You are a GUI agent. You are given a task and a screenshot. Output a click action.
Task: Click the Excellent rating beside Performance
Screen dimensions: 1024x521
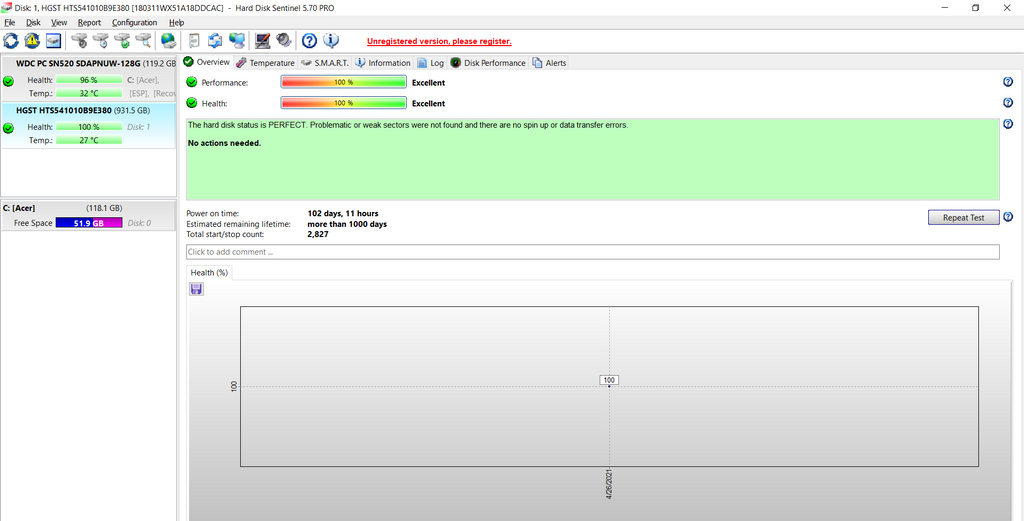coord(428,83)
